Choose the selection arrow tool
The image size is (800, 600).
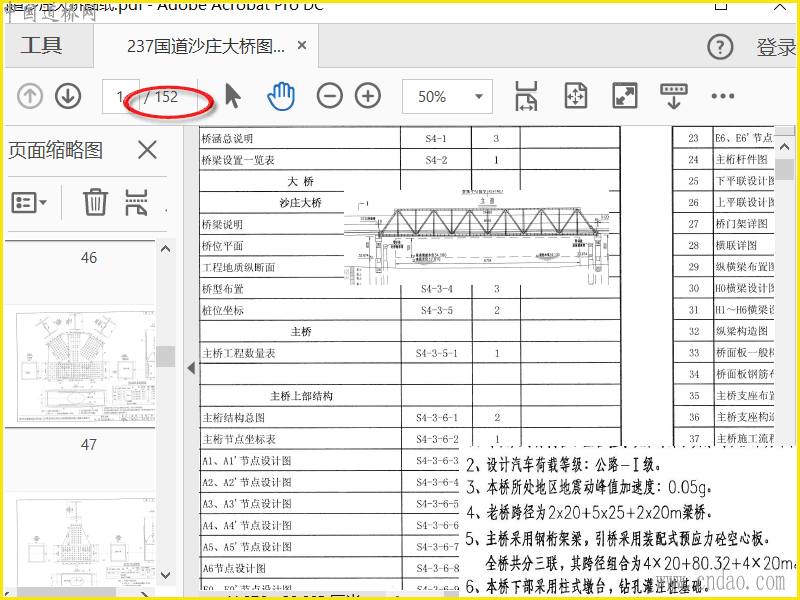point(233,96)
